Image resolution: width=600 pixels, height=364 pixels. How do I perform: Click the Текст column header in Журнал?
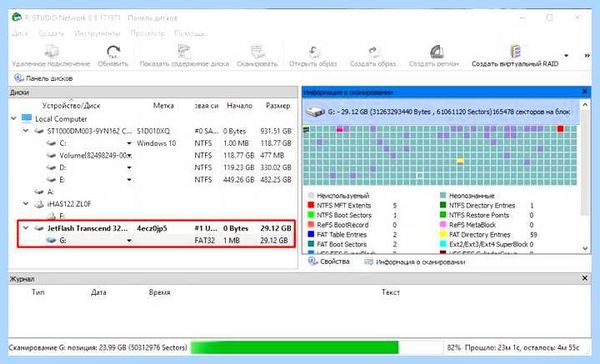coord(391,292)
